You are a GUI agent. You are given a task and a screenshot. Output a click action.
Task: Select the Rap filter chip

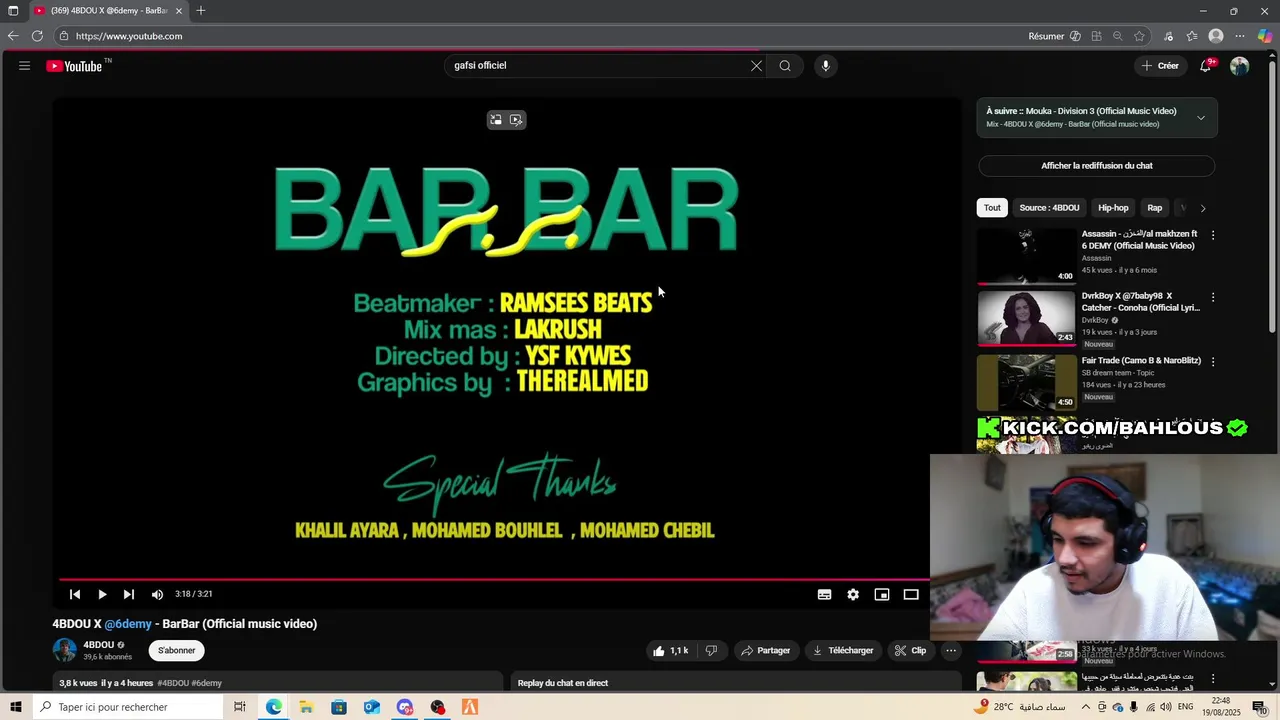1155,208
